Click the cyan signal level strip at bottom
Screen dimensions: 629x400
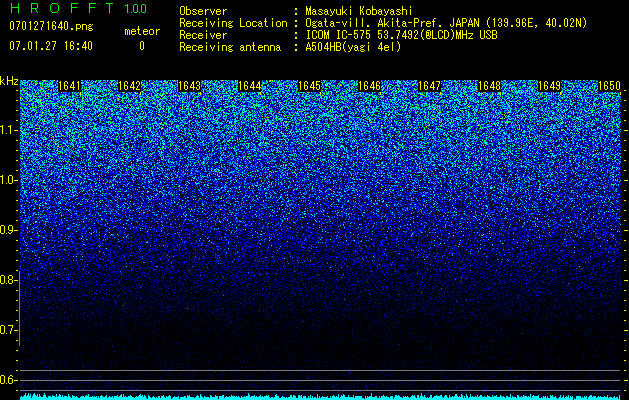click(x=320, y=397)
